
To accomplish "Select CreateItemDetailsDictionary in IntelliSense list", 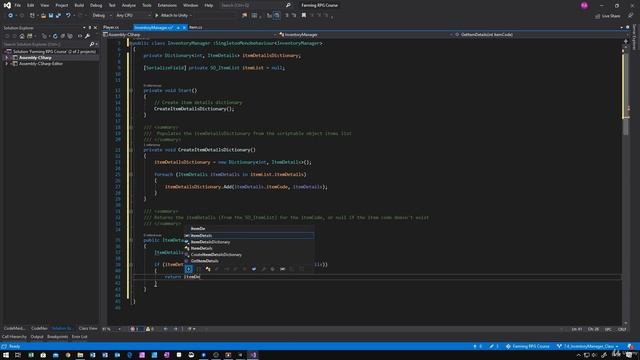I will coord(216,255).
